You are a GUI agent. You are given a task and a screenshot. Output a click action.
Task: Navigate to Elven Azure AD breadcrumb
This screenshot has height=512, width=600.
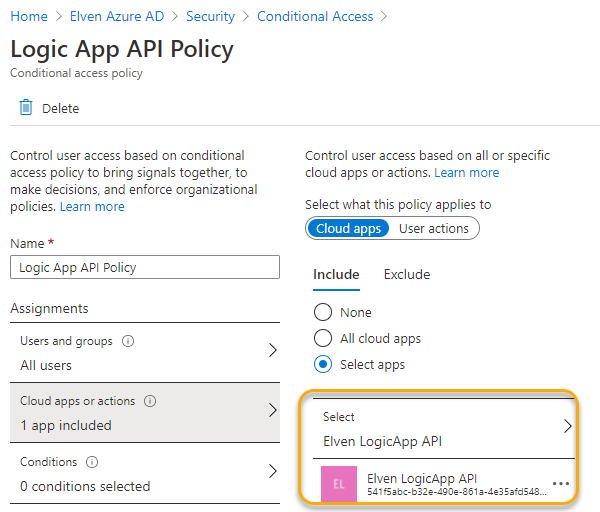117,16
